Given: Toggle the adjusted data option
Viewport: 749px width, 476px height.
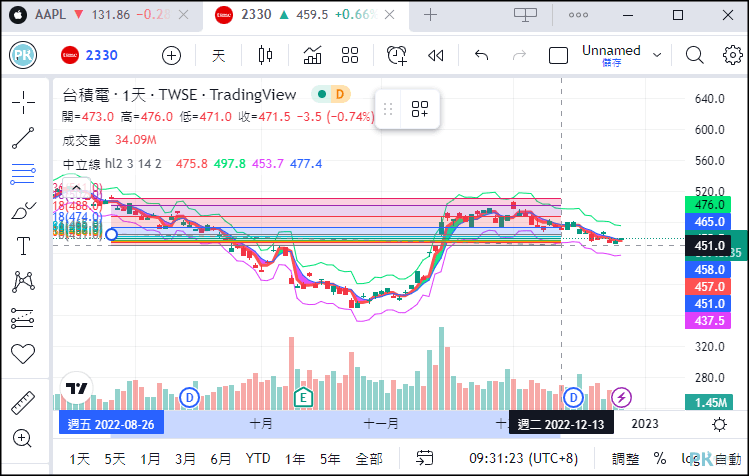Looking at the screenshot, I should pyautogui.click(x=625, y=459).
